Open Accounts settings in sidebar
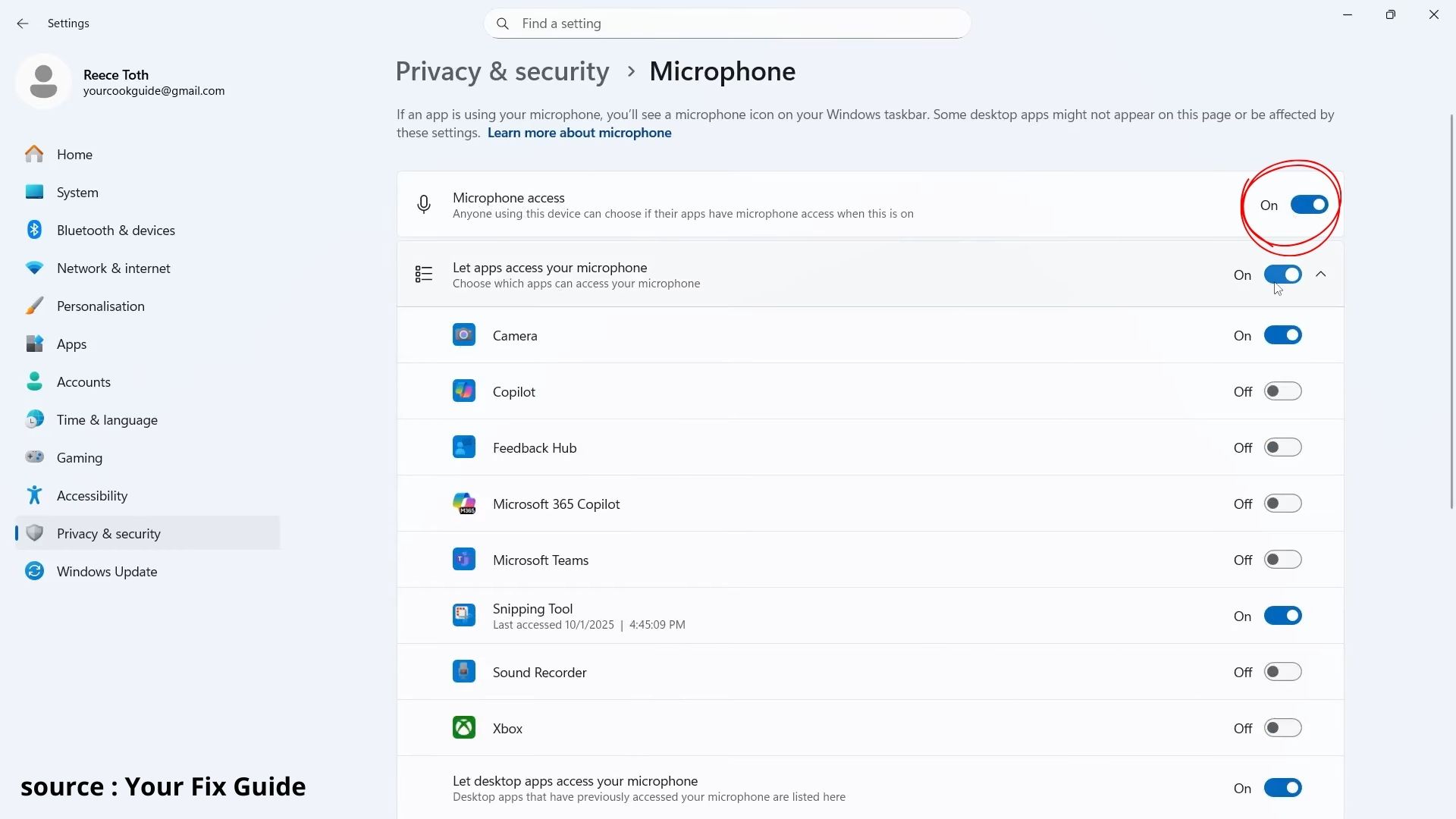Viewport: 1456px width, 819px height. tap(148, 381)
